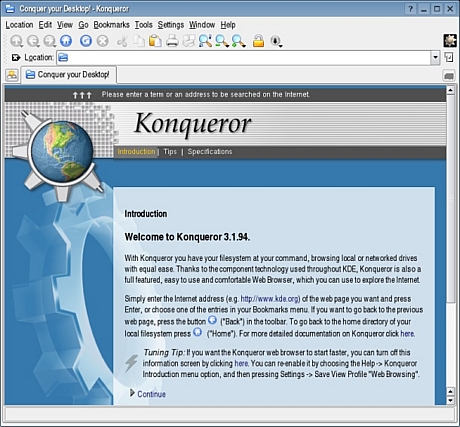Image resolution: width=460 pixels, height=427 pixels.
Task: Click the Up arrow navigation icon
Action: 16,41
